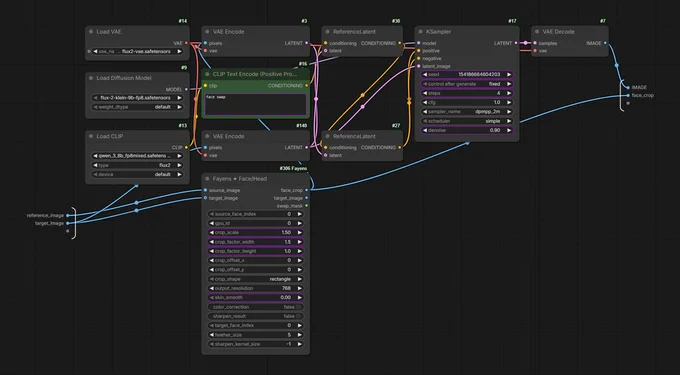Click the CLIP output port on Load CLIP
The width and height of the screenshot is (680, 375).
click(186, 147)
